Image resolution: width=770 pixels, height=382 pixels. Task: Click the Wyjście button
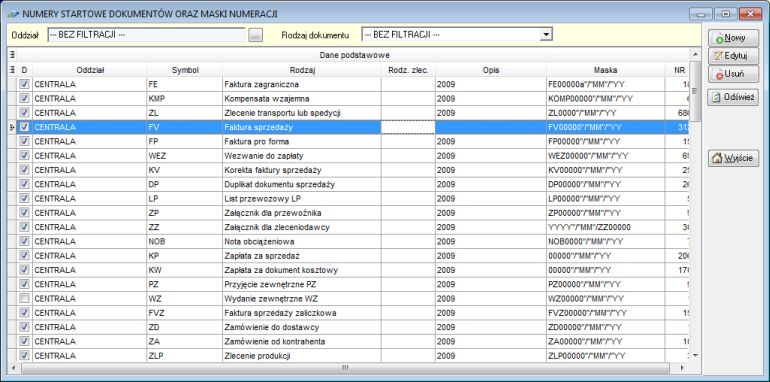tap(733, 158)
